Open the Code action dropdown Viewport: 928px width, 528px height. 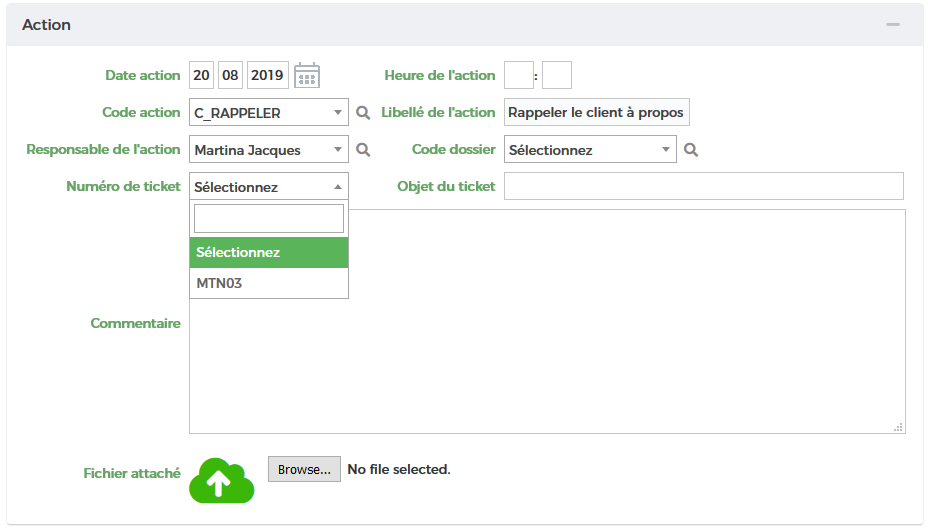click(x=268, y=113)
